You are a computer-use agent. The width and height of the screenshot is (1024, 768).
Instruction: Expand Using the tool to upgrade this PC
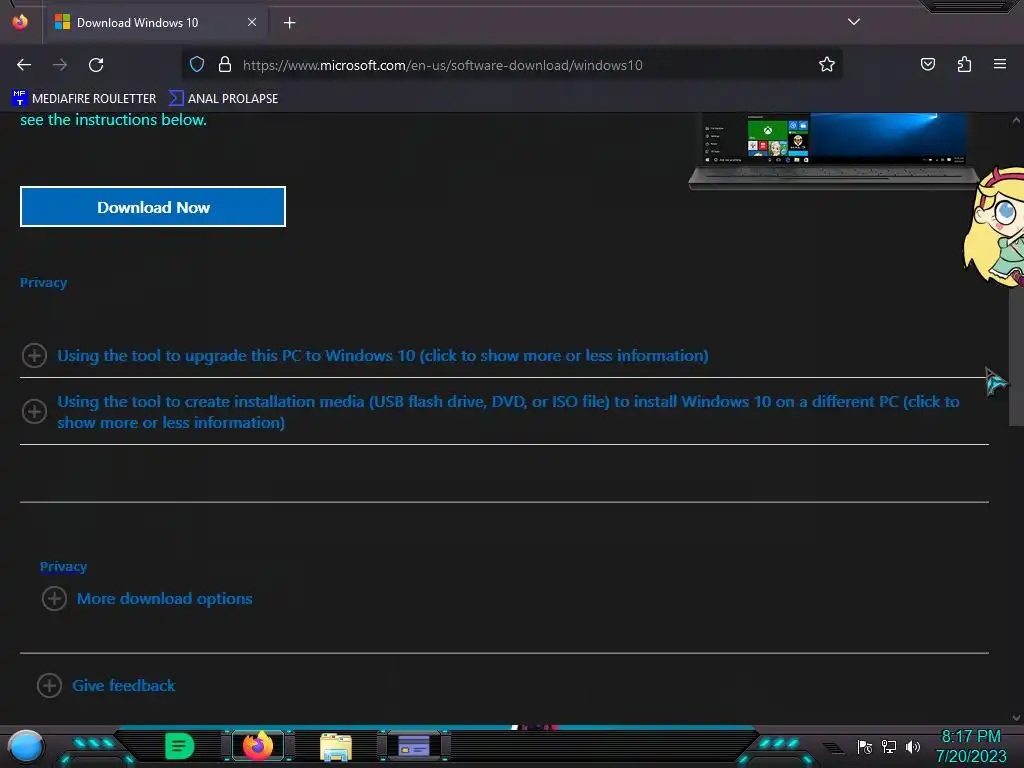coord(383,356)
